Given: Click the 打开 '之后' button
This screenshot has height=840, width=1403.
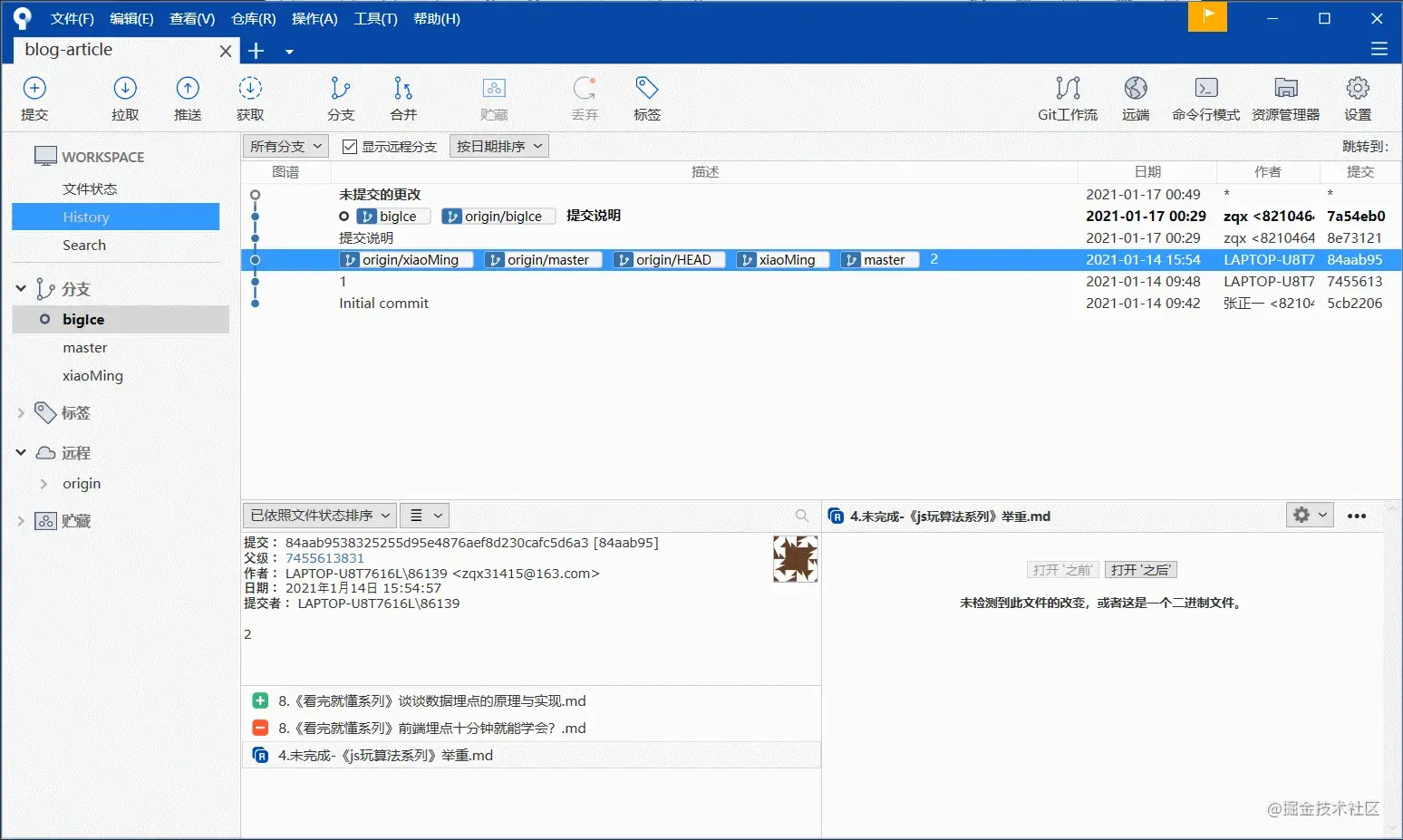Looking at the screenshot, I should [x=1140, y=570].
